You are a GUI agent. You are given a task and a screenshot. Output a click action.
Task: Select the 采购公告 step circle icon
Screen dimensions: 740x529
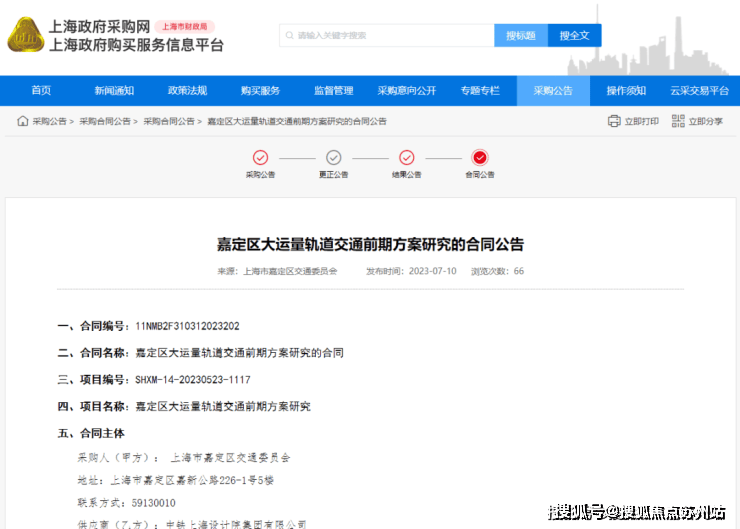pos(260,157)
